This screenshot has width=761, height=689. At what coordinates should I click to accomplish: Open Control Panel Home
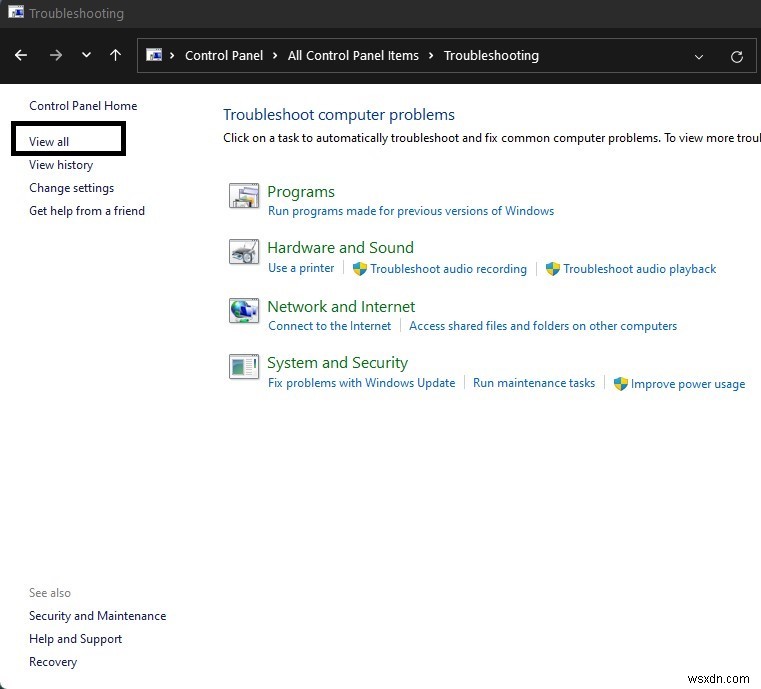click(x=83, y=106)
